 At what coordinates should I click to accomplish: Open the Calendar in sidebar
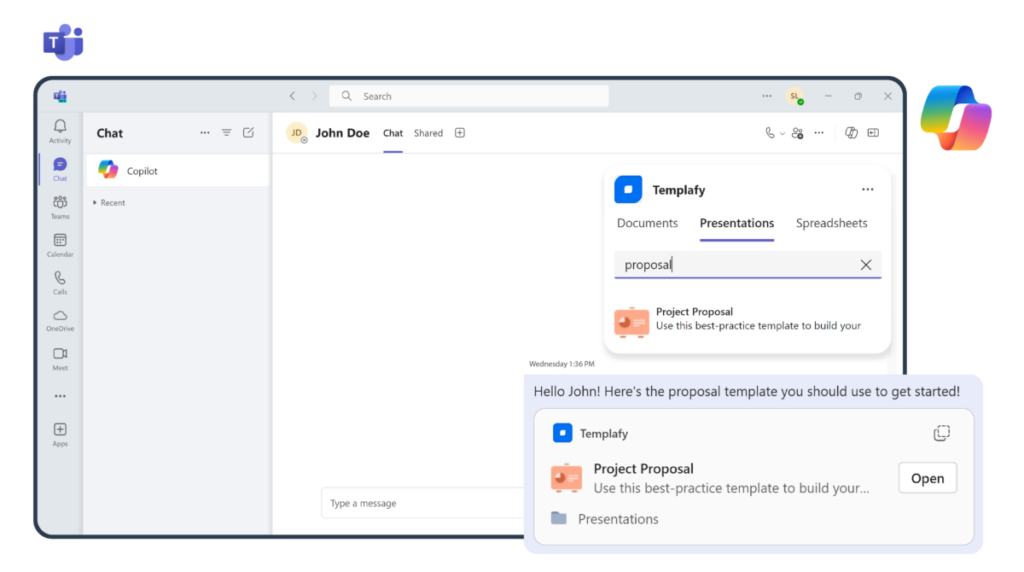60,245
